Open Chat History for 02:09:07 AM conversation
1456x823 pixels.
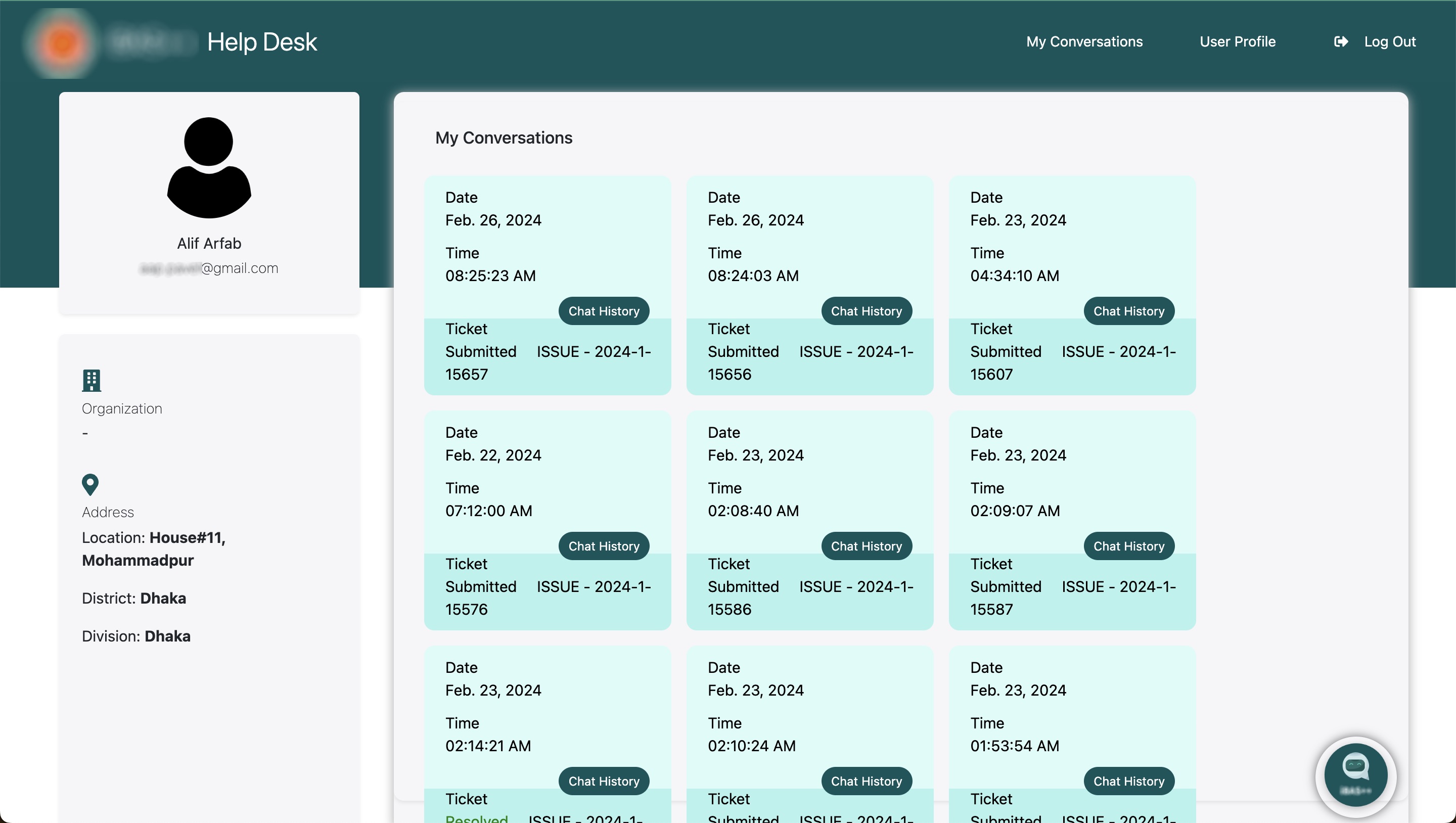click(1129, 546)
